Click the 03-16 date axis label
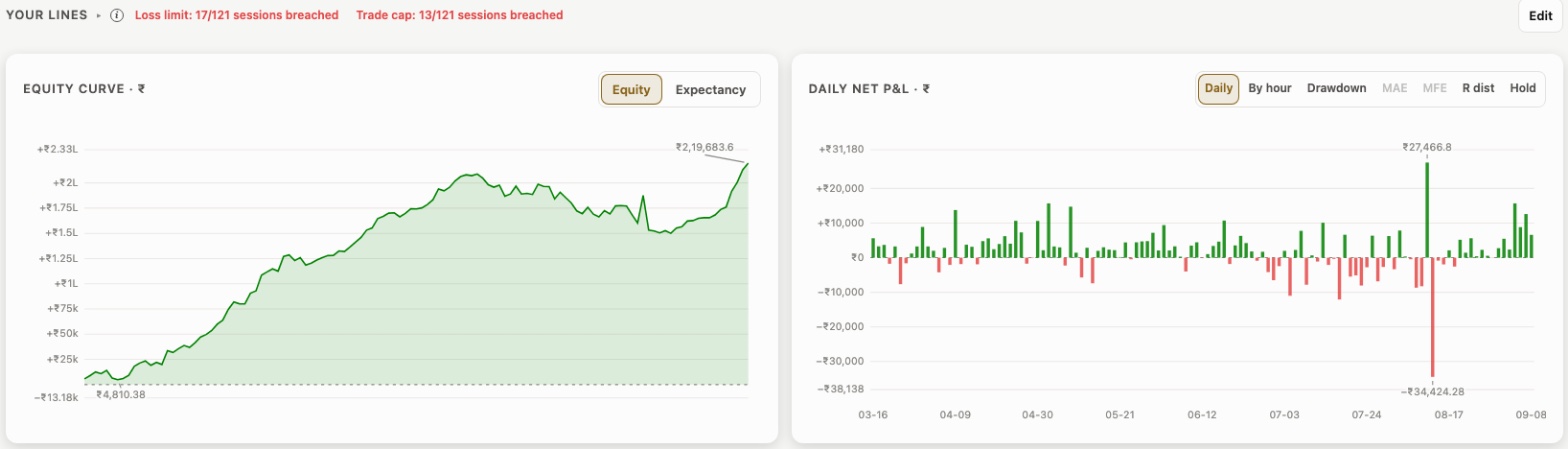1568x449 pixels. (x=874, y=414)
